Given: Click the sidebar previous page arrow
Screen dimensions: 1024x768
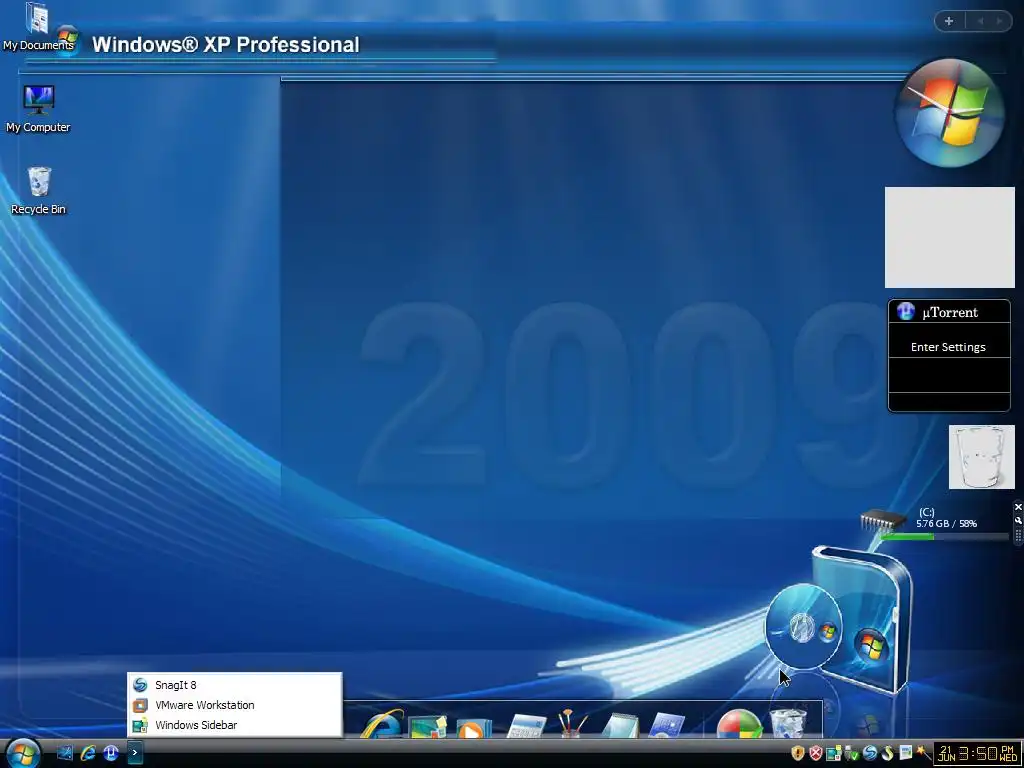Looking at the screenshot, I should coord(980,21).
